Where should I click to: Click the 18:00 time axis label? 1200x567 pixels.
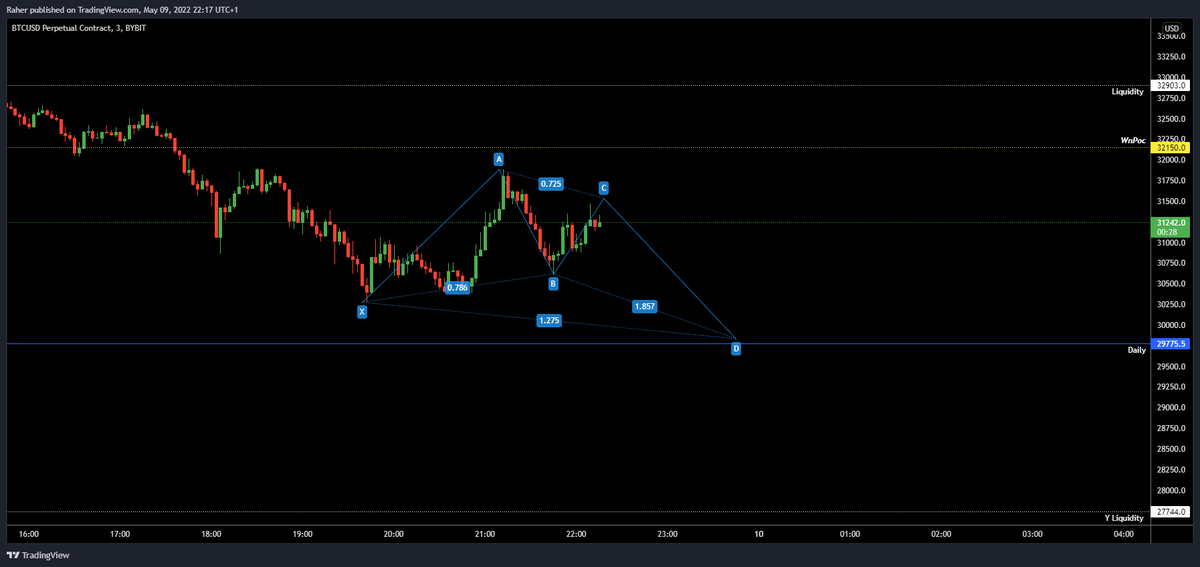[x=211, y=534]
